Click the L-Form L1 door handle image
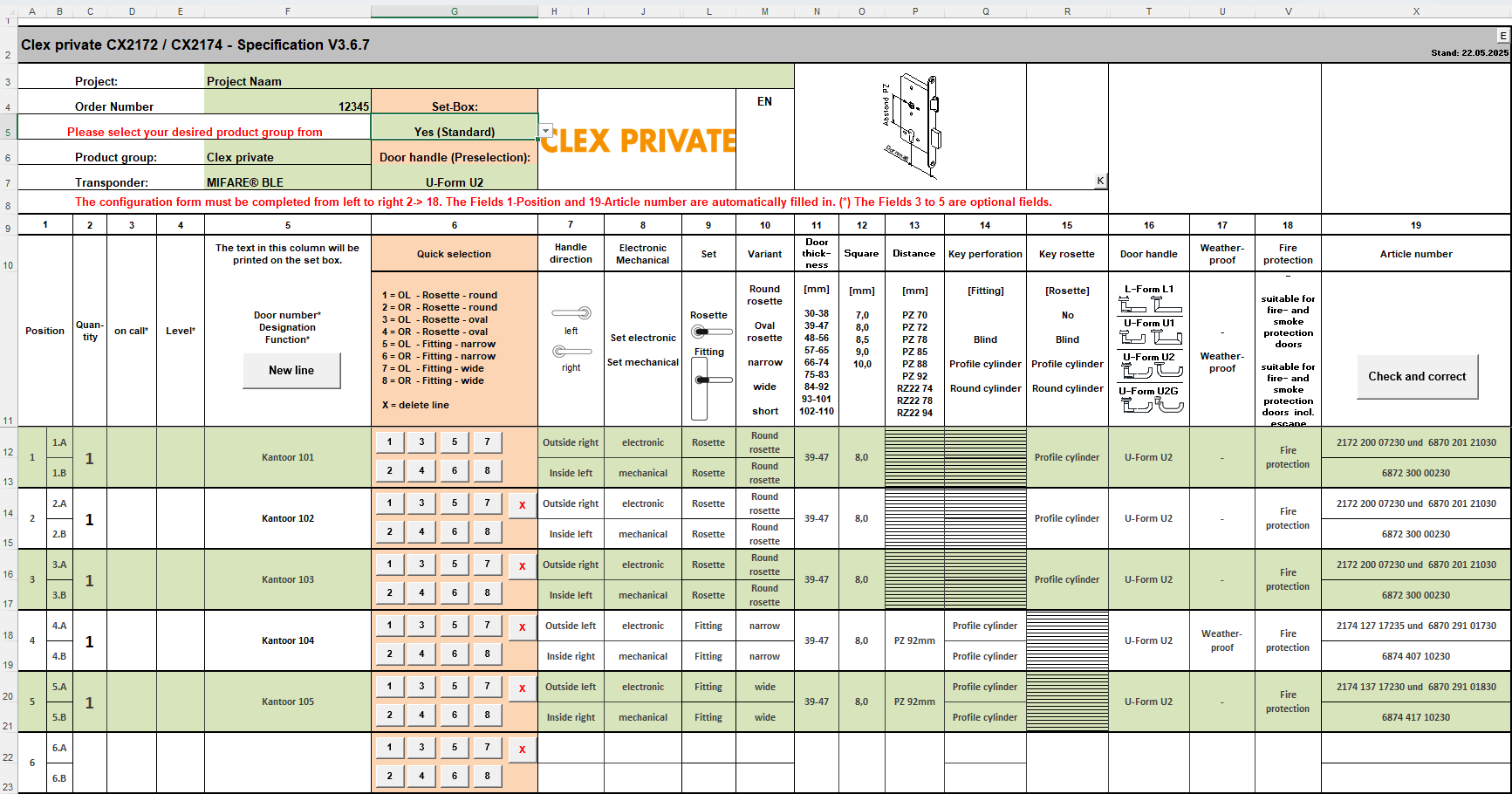This screenshot has width=1512, height=794. click(1149, 305)
